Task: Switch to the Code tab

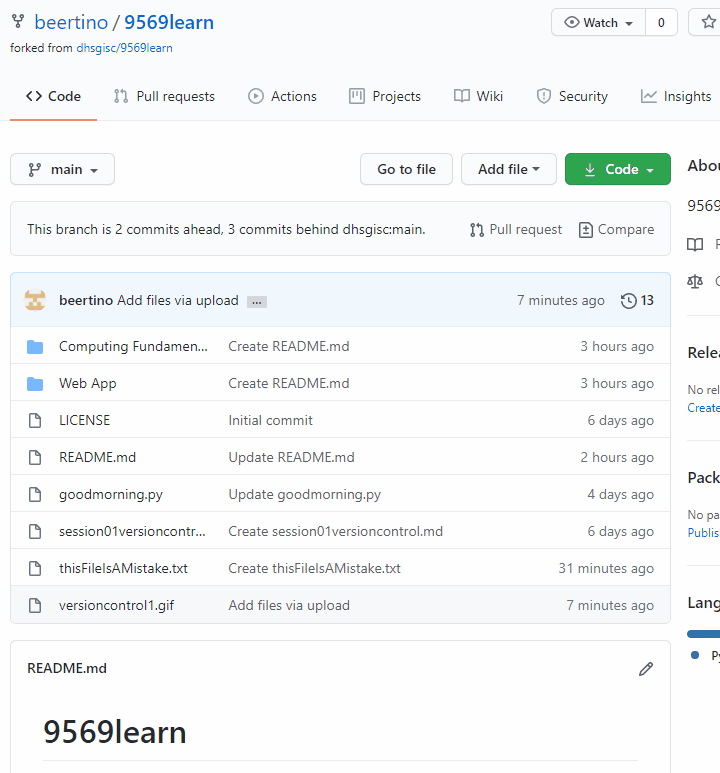Action: click(x=53, y=96)
